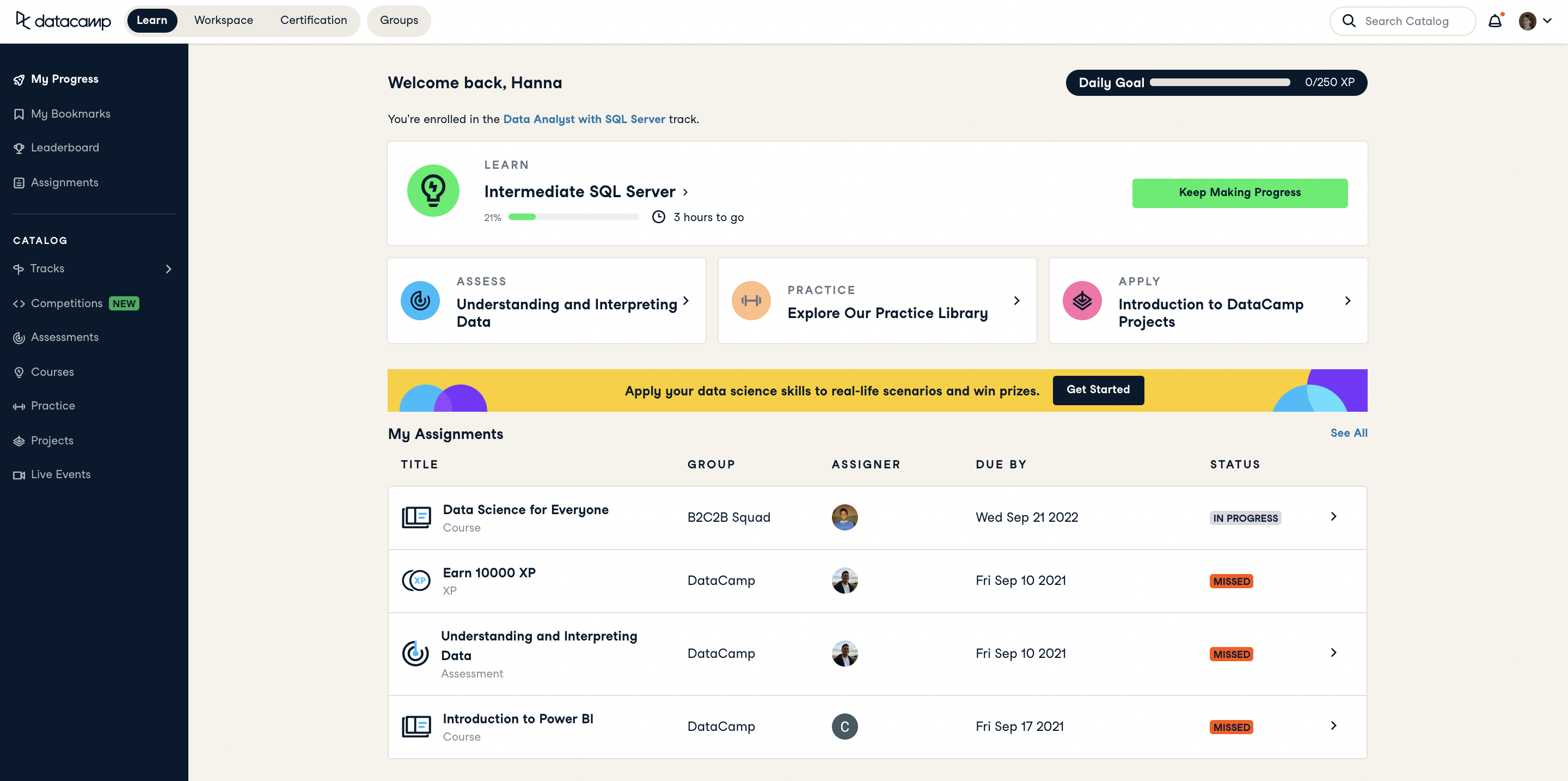Click the pink Apply projects icon

tap(1082, 301)
